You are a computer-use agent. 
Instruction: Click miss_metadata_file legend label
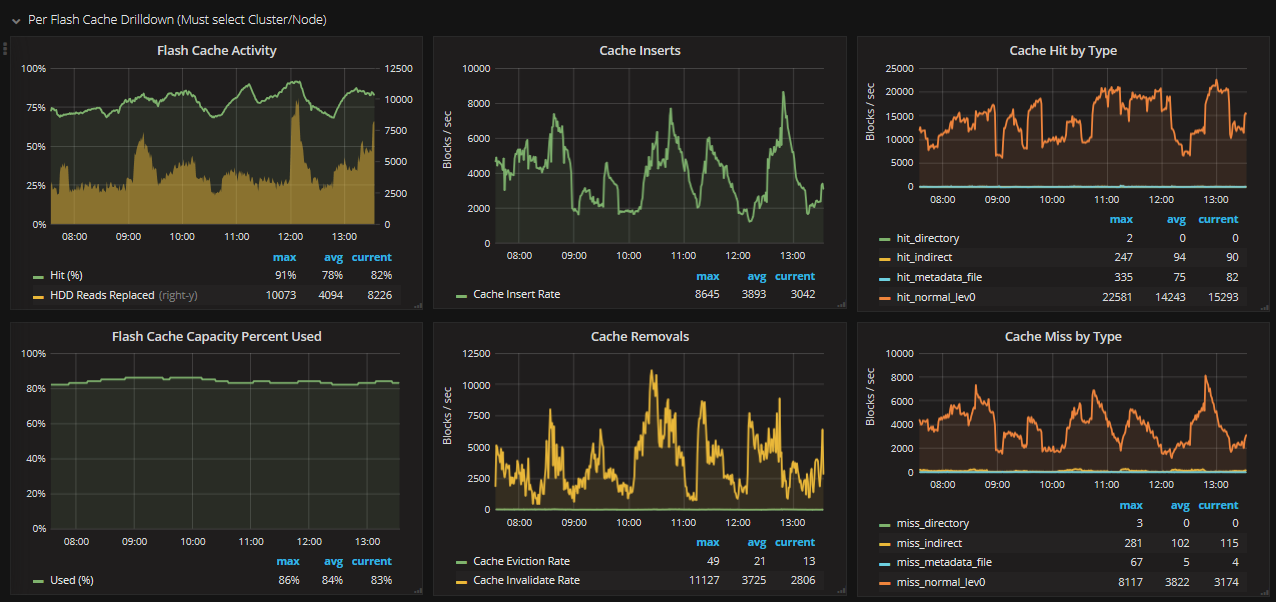(x=944, y=562)
